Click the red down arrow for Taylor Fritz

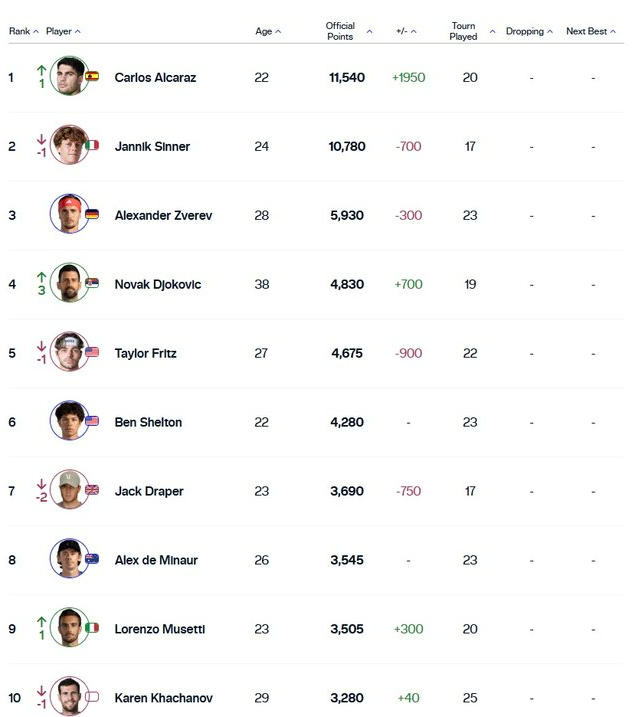click(x=42, y=346)
